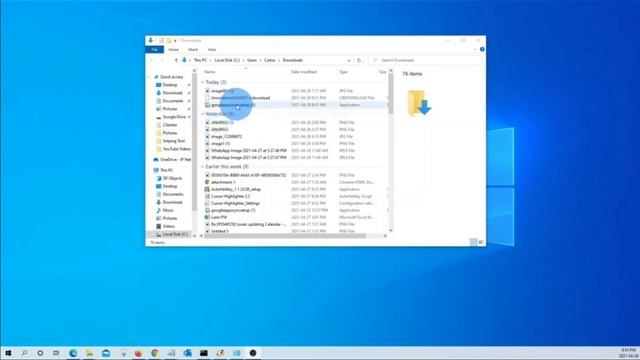Open the address bar history dropdown

[349, 60]
